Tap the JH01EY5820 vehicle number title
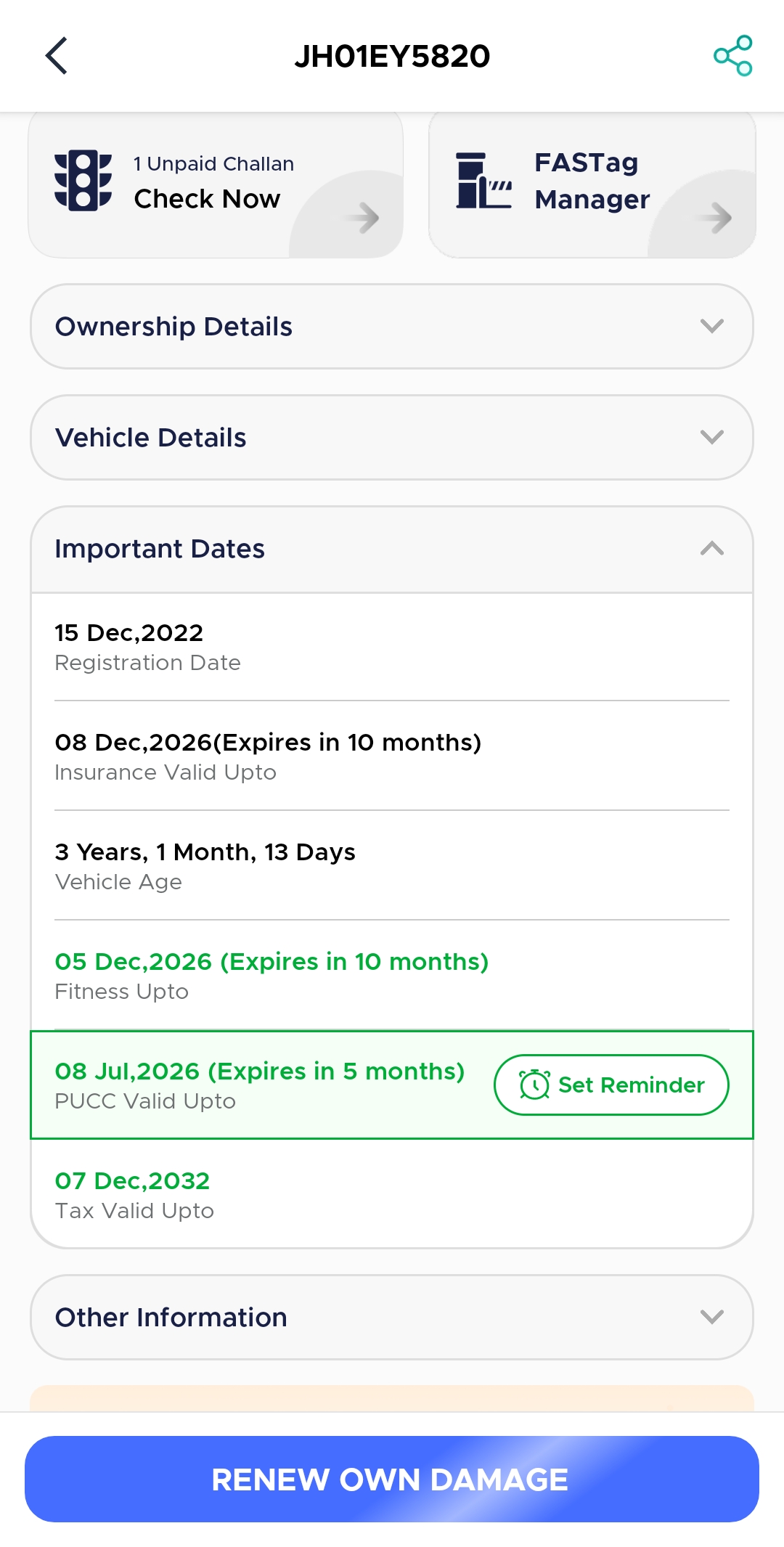 392,56
